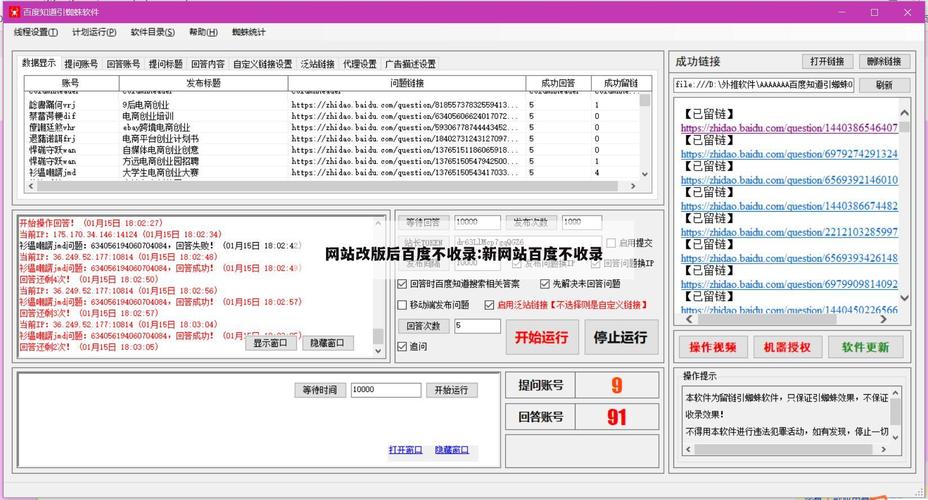This screenshot has height=500, width=928.
Task: Click the 账号 column header
Action: (71, 83)
